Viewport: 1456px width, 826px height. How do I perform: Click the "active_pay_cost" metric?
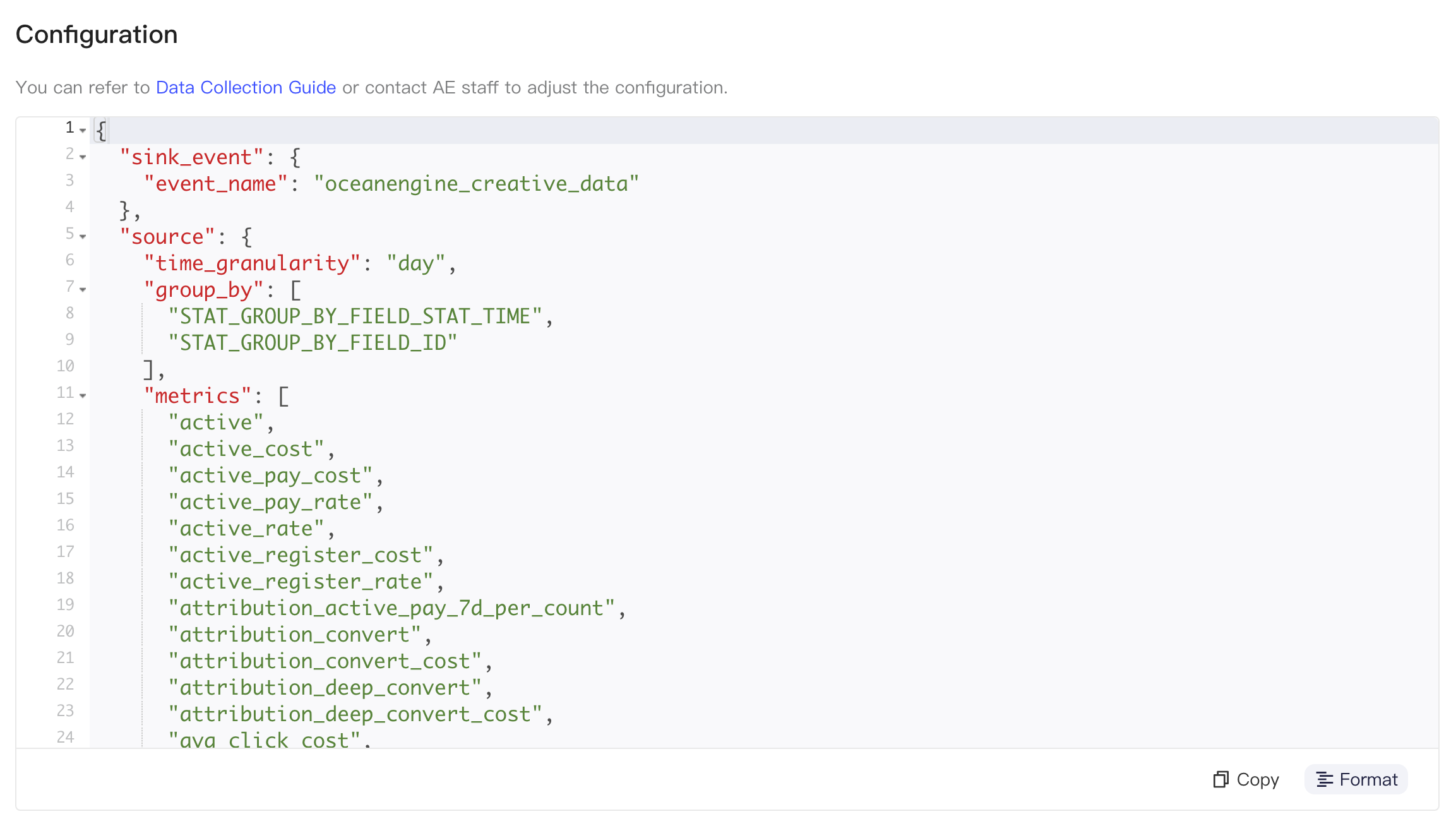coord(271,476)
